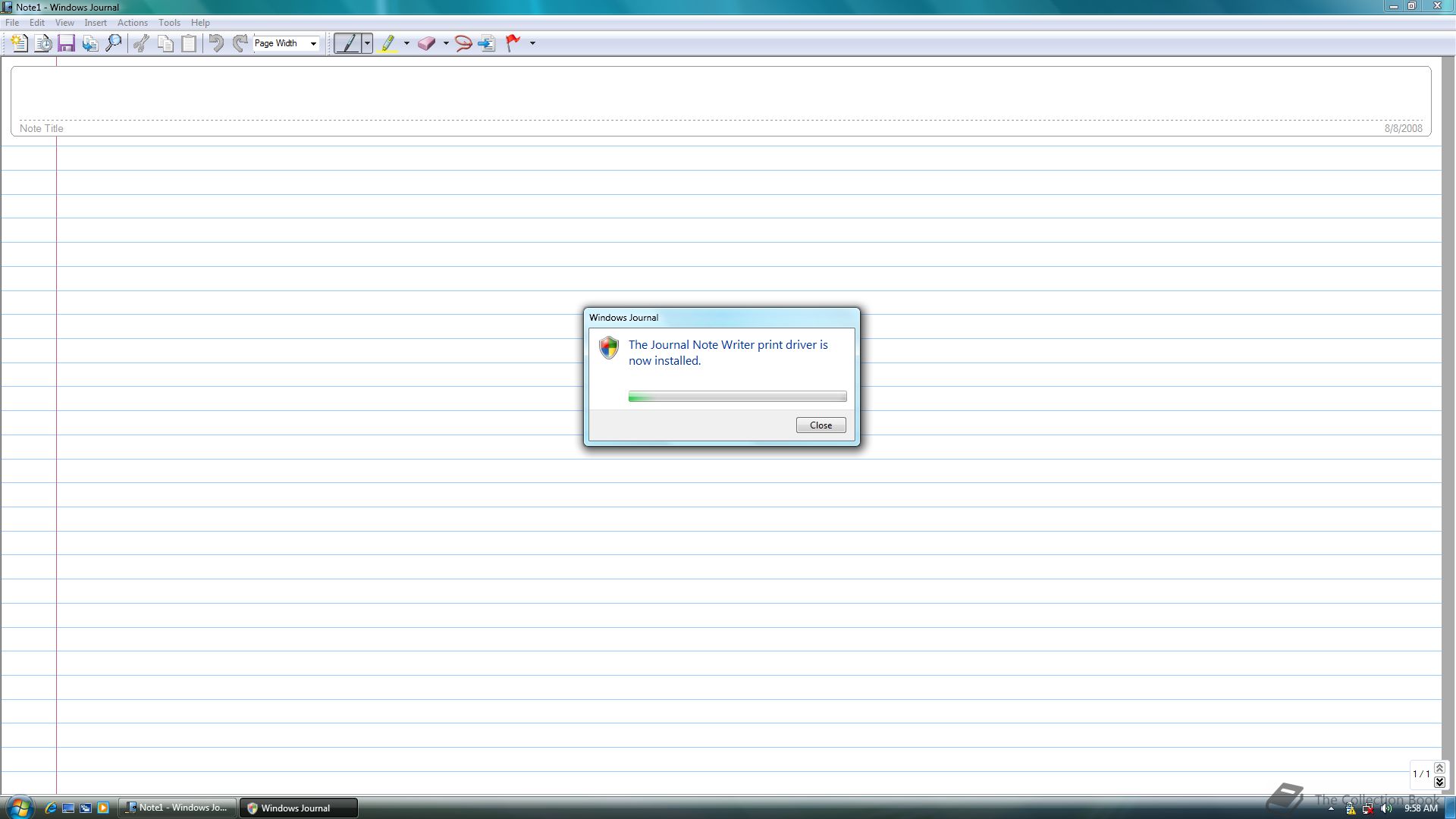Screen dimensions: 1456x819
Task: Open the Actions menu
Action: [132, 23]
